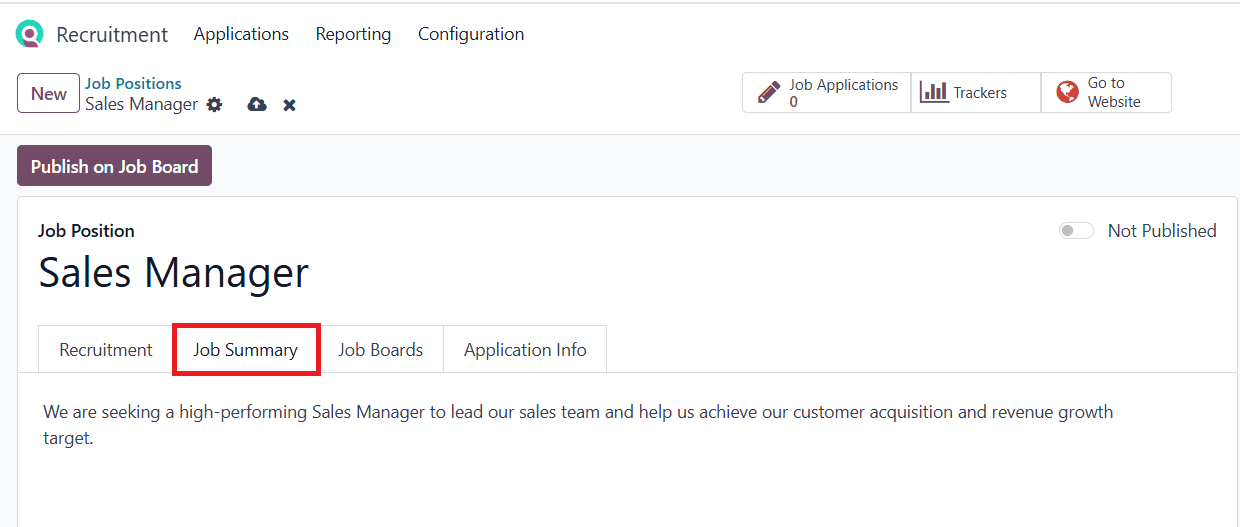Image resolution: width=1240 pixels, height=527 pixels.
Task: Edit the Sales Manager job title field
Action: pos(174,273)
